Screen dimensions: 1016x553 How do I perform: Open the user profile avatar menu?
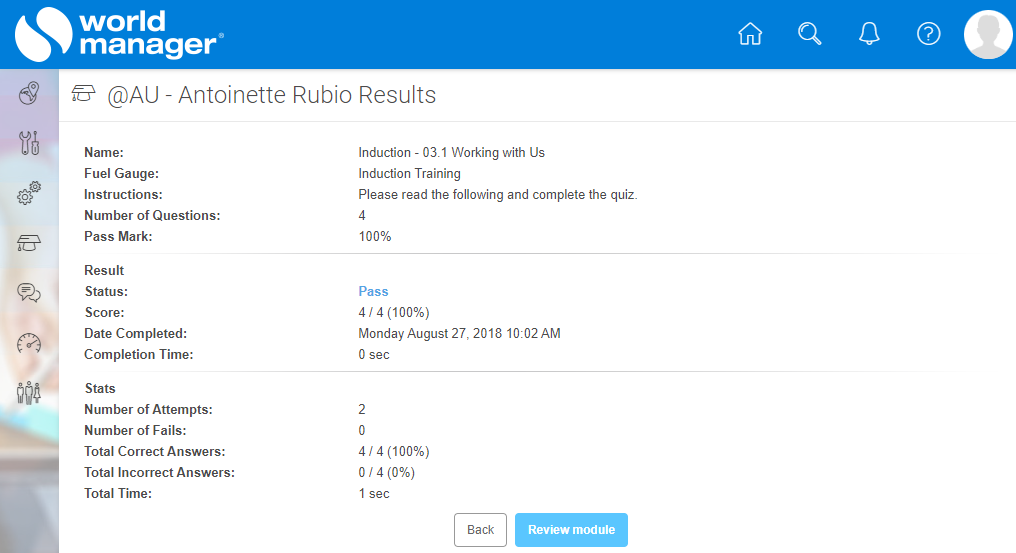click(x=987, y=35)
